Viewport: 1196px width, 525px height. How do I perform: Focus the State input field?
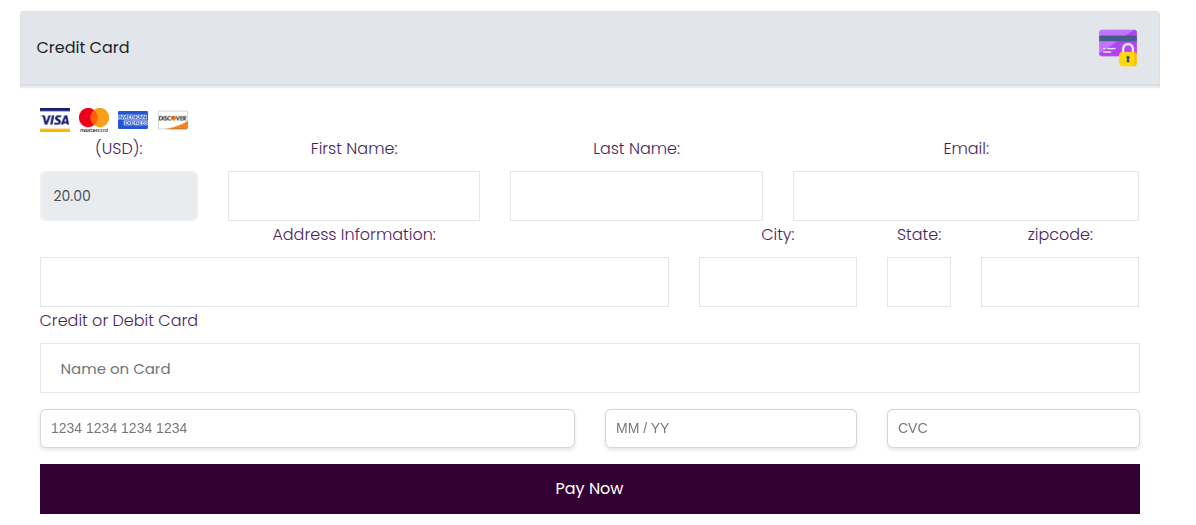[919, 282]
